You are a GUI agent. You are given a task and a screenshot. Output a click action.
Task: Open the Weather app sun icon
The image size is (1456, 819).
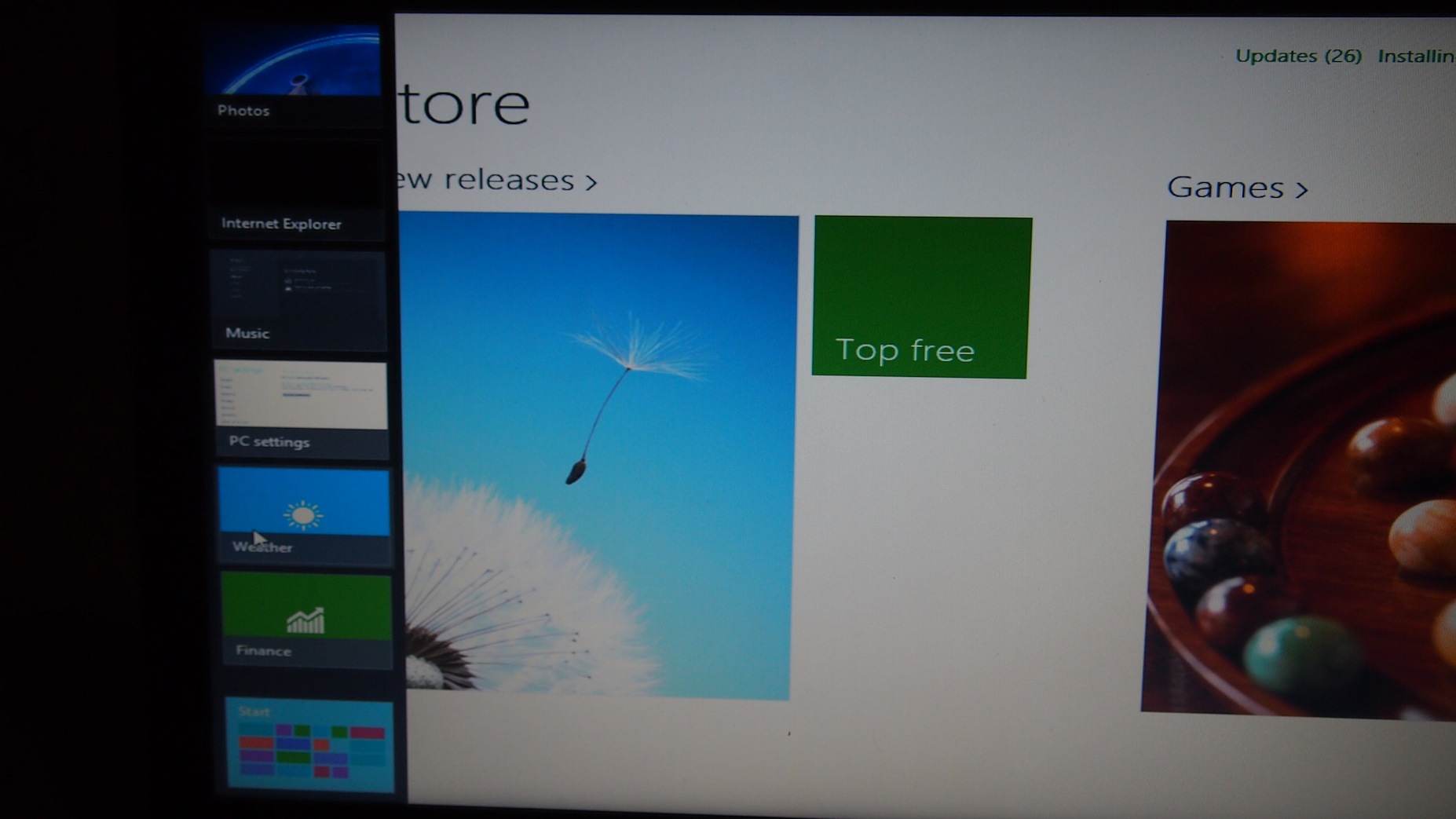coord(302,515)
